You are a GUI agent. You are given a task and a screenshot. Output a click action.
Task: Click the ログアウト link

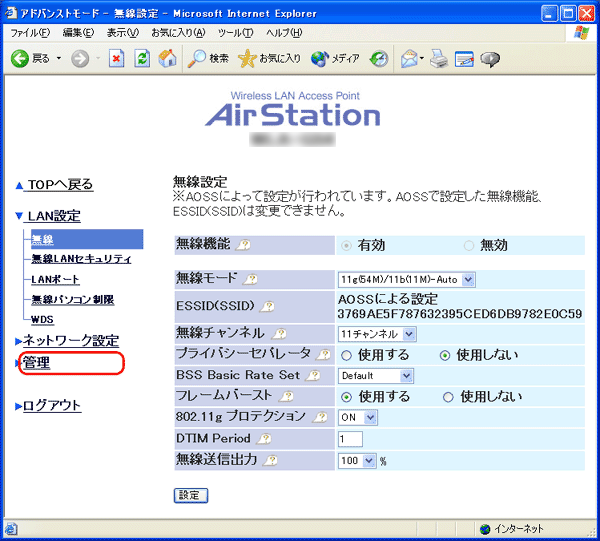pyautogui.click(x=52, y=405)
